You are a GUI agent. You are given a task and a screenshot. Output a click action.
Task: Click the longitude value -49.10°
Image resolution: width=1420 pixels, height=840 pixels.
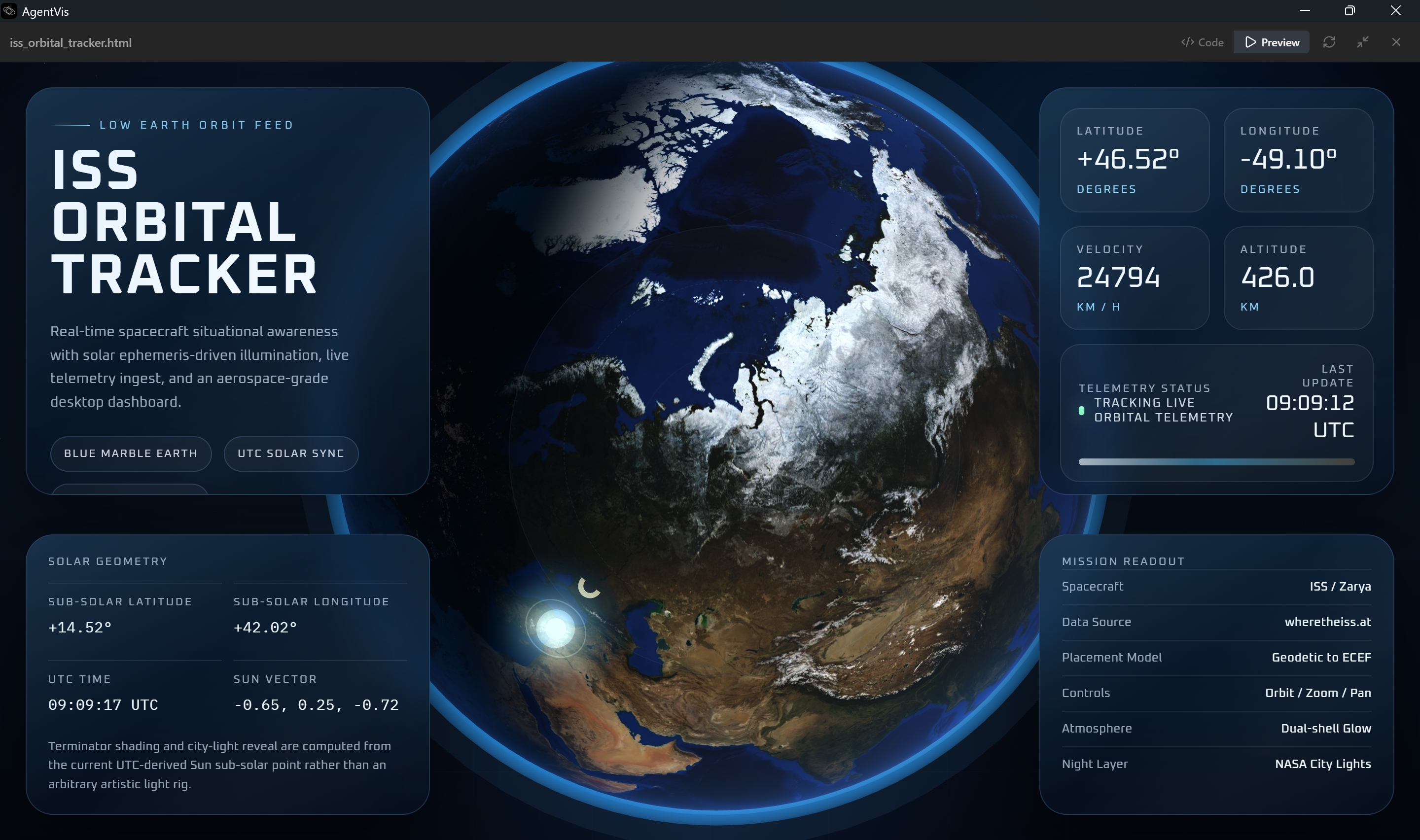(1289, 159)
